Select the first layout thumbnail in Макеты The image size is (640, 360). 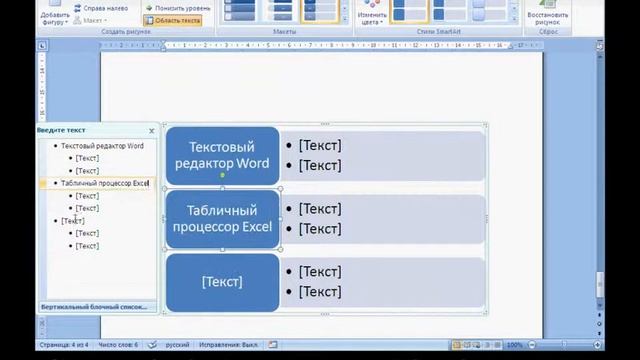click(240, 11)
